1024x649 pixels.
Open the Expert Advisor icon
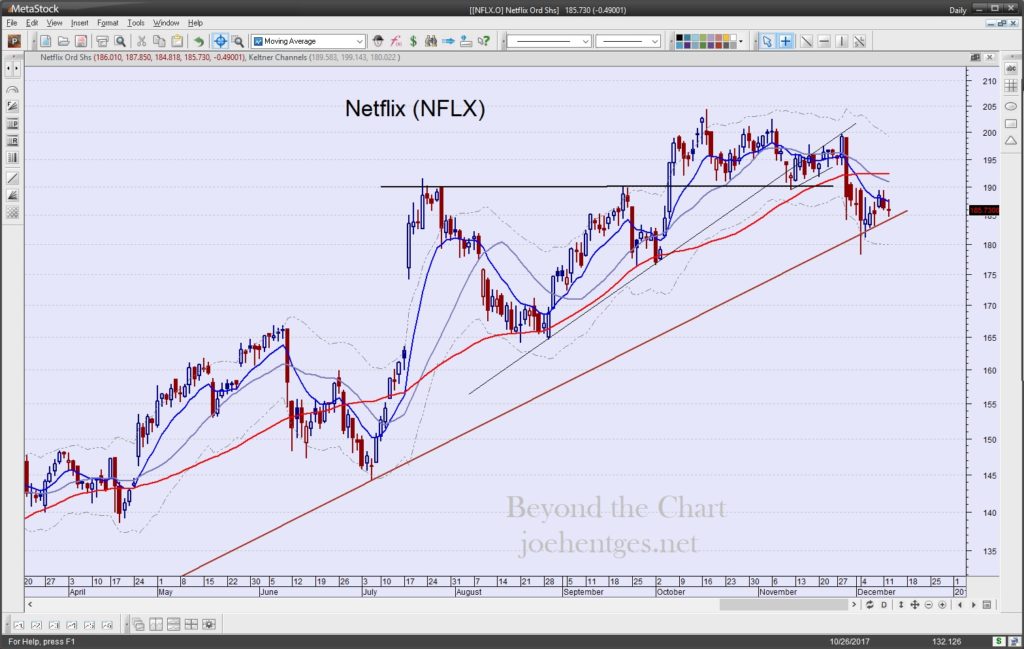click(x=378, y=41)
